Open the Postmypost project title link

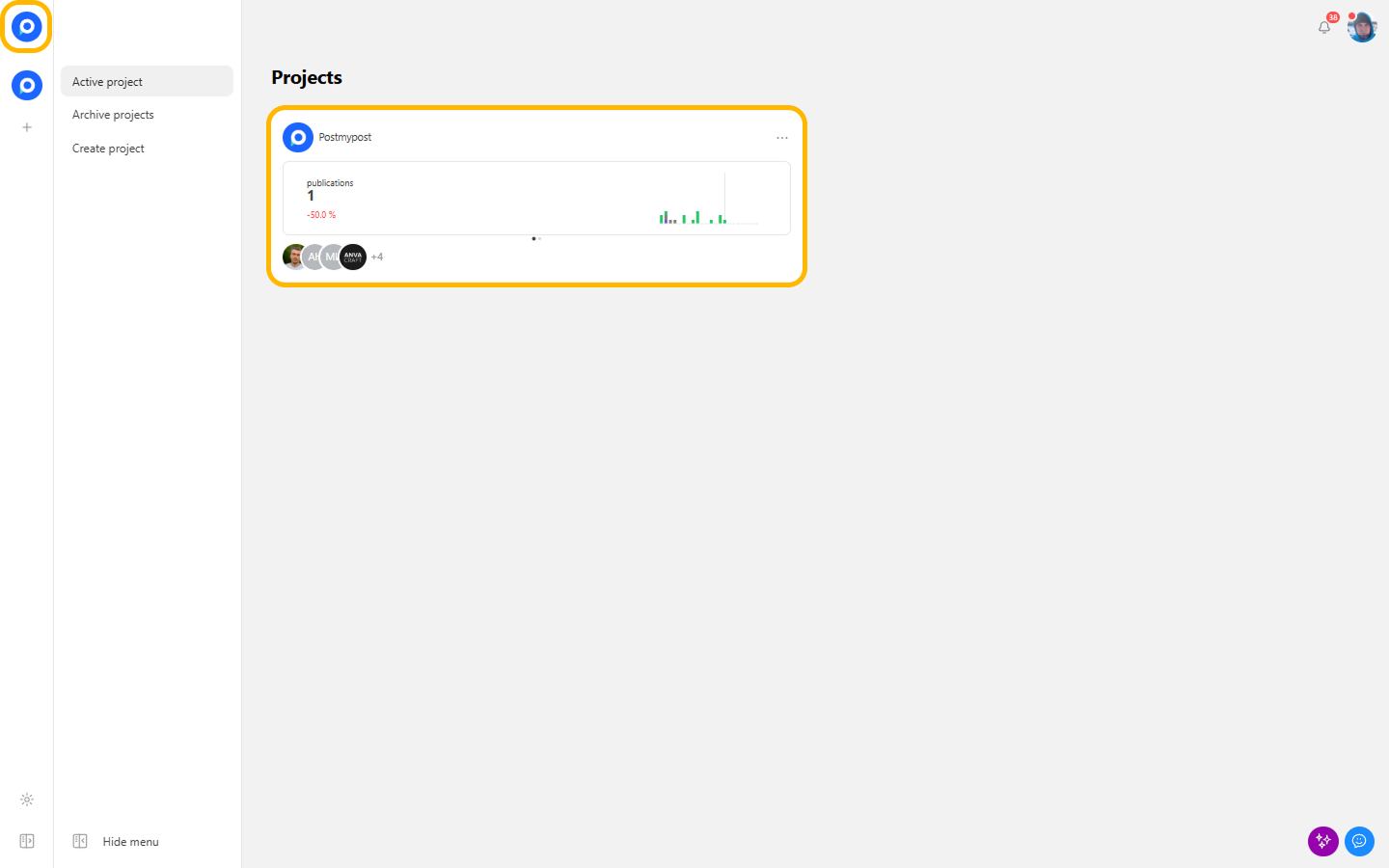click(x=344, y=137)
